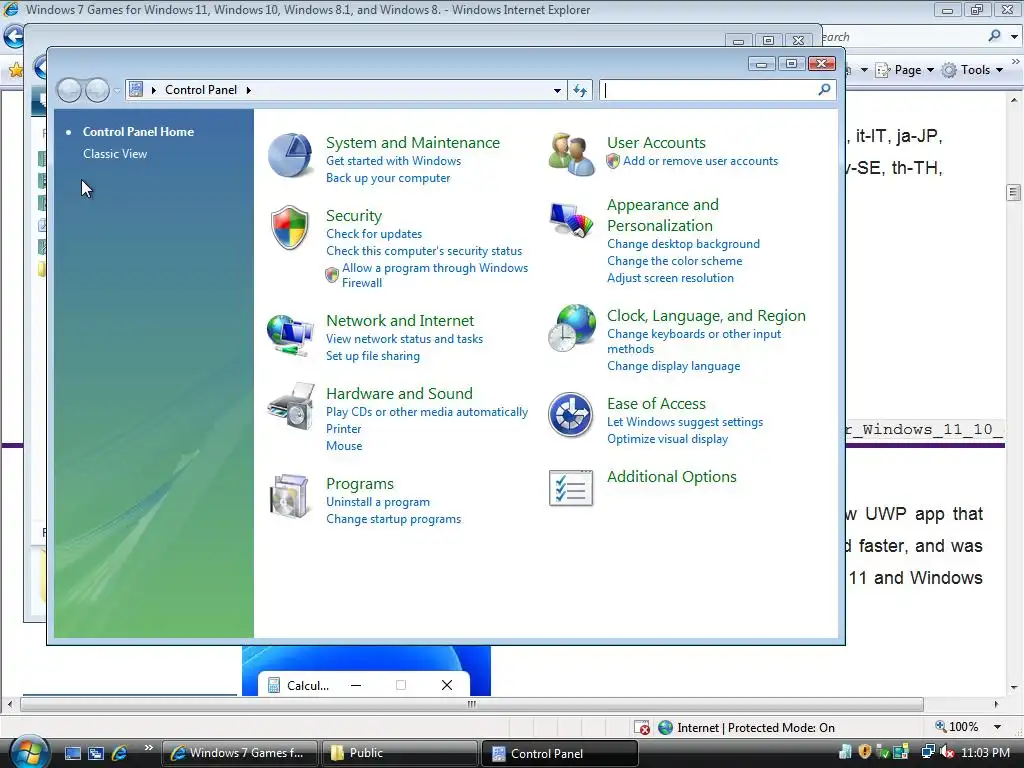The height and width of the screenshot is (768, 1024).
Task: Open the zoom level dropdown arrow
Action: 997,727
